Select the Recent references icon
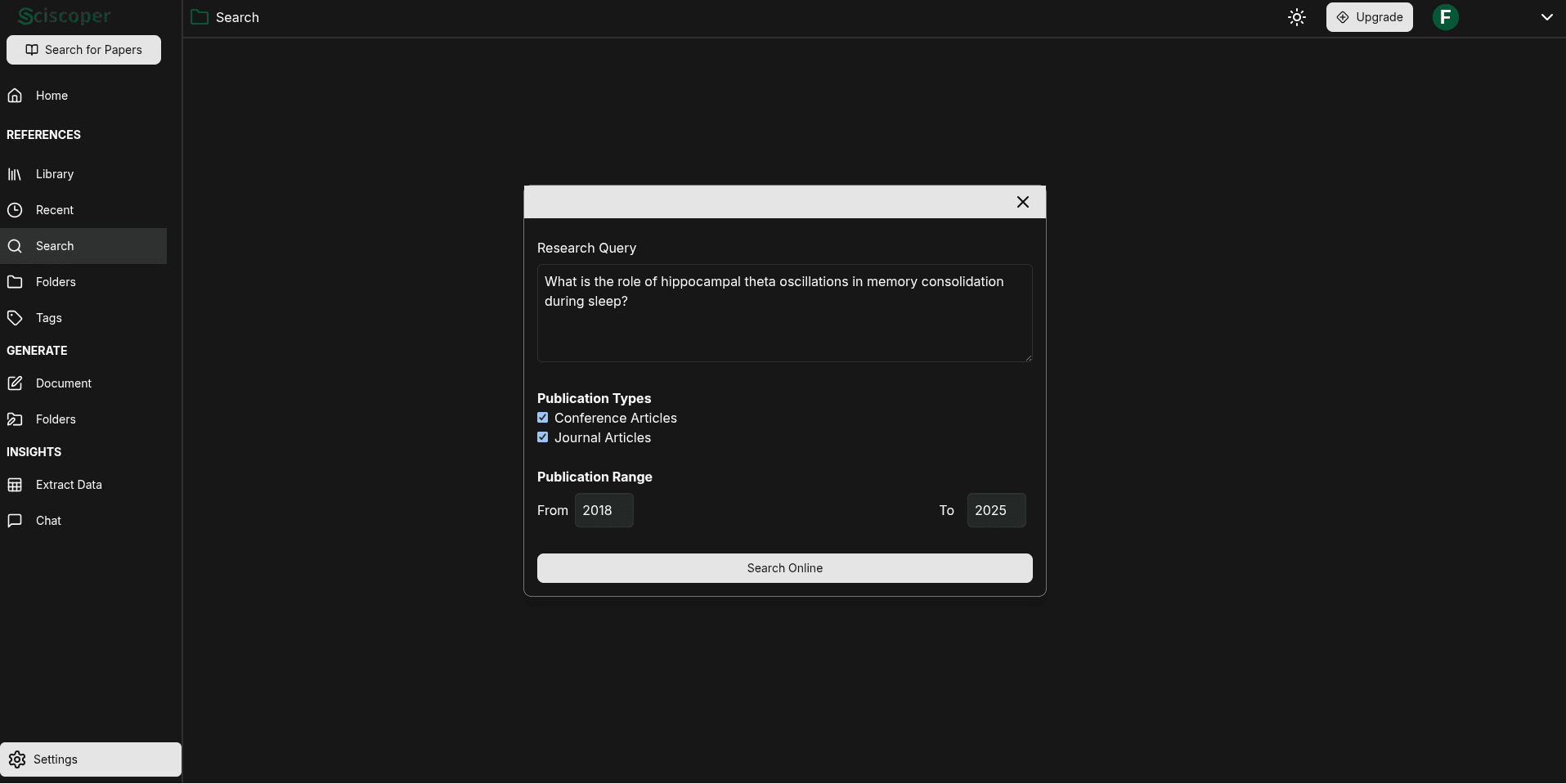Image resolution: width=1566 pixels, height=784 pixels. (x=16, y=210)
